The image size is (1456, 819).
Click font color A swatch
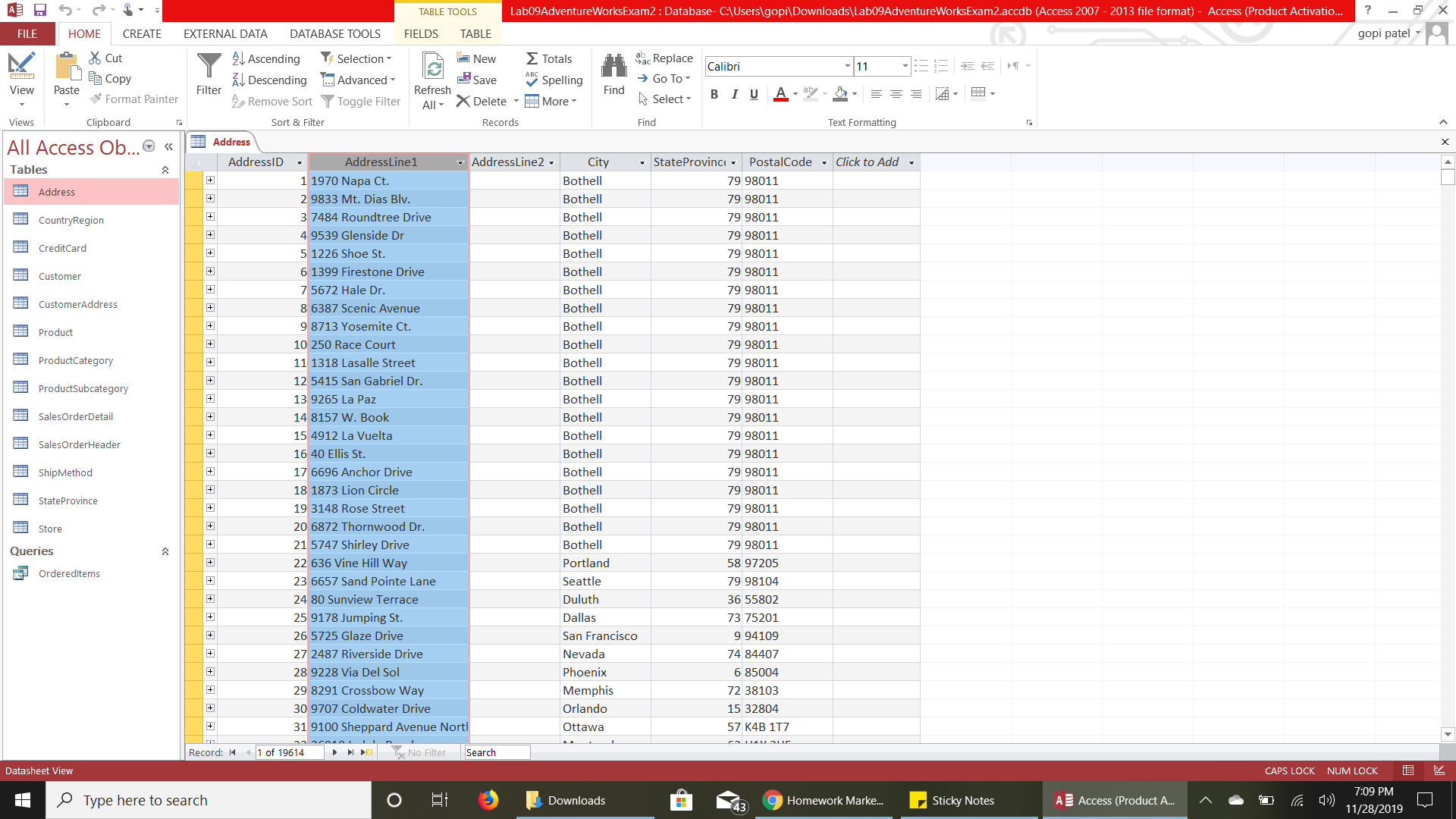coord(780,94)
